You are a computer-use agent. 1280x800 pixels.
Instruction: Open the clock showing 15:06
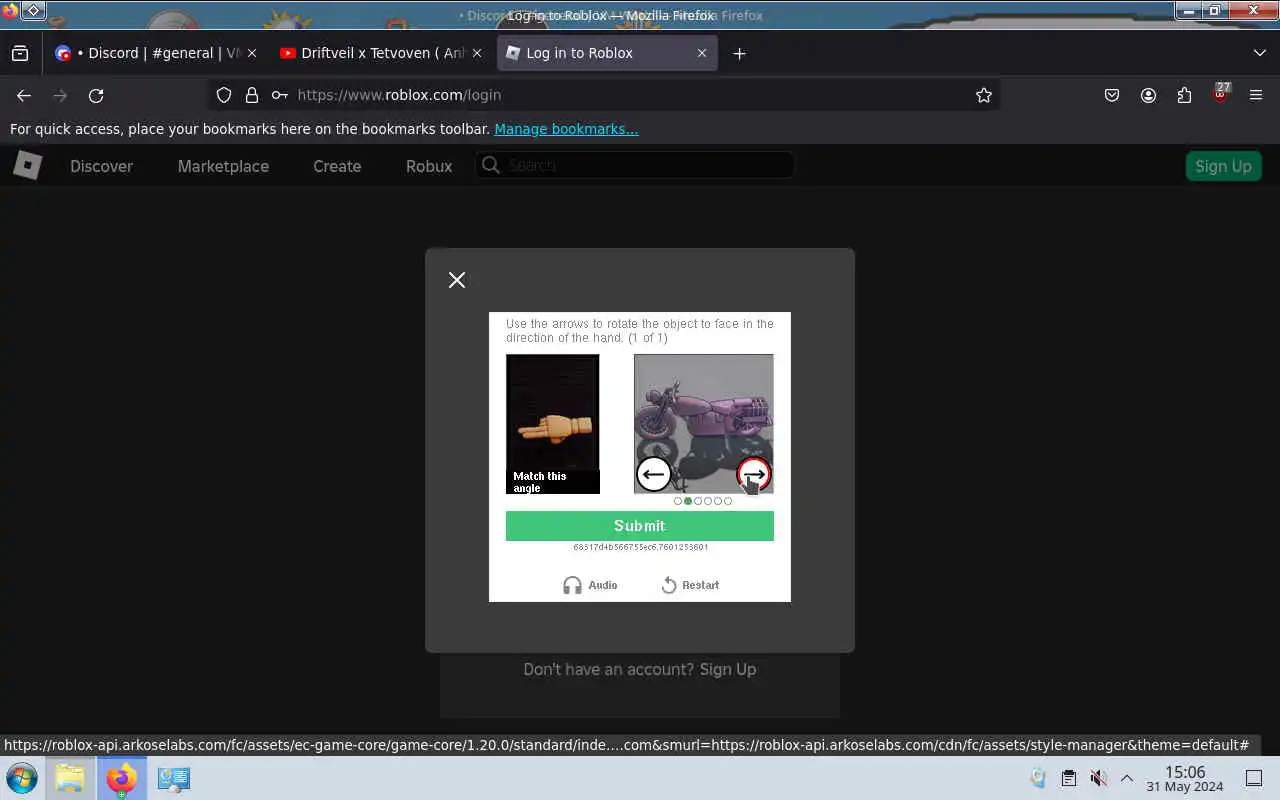click(x=1185, y=778)
